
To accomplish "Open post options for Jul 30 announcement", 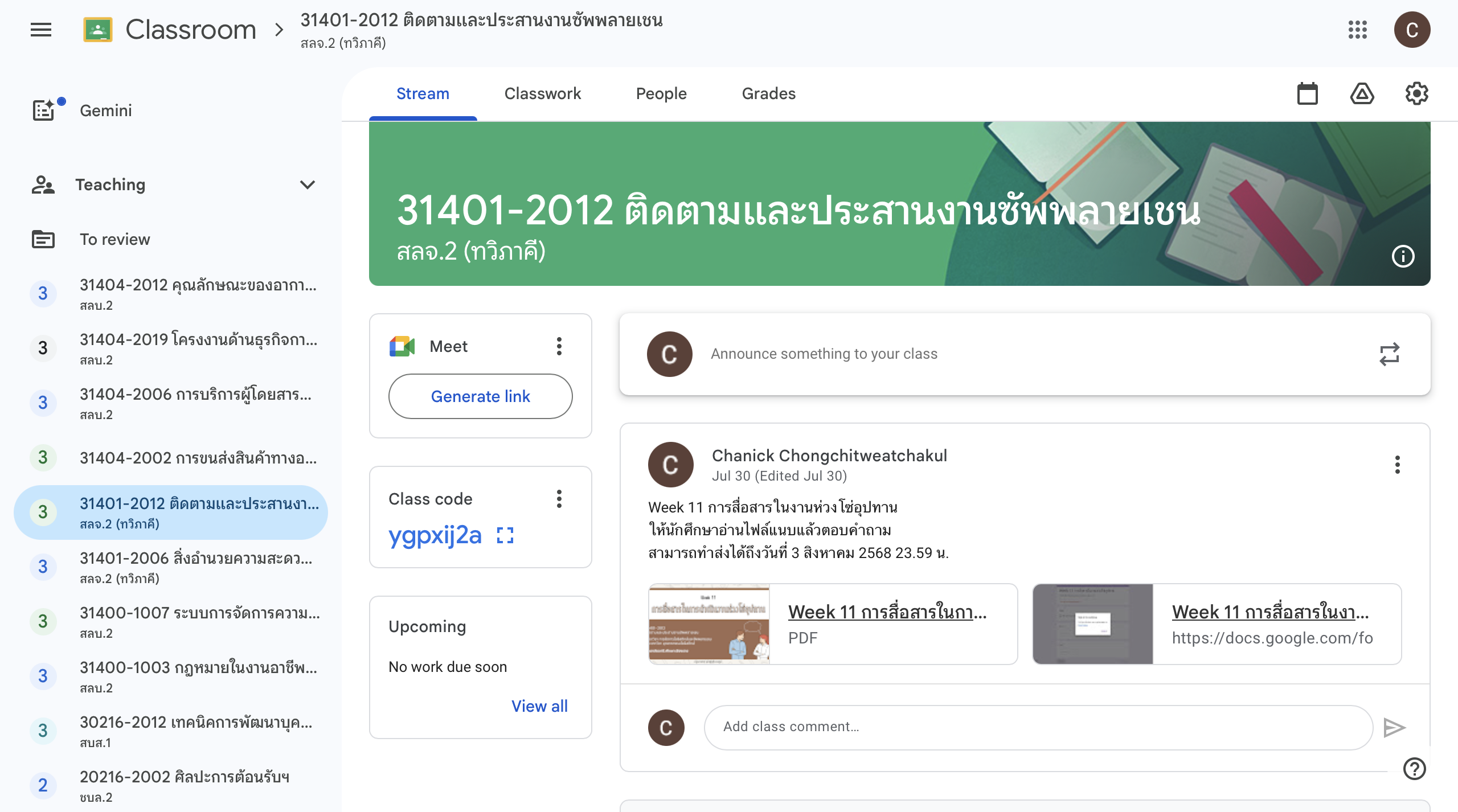I will pyautogui.click(x=1397, y=465).
